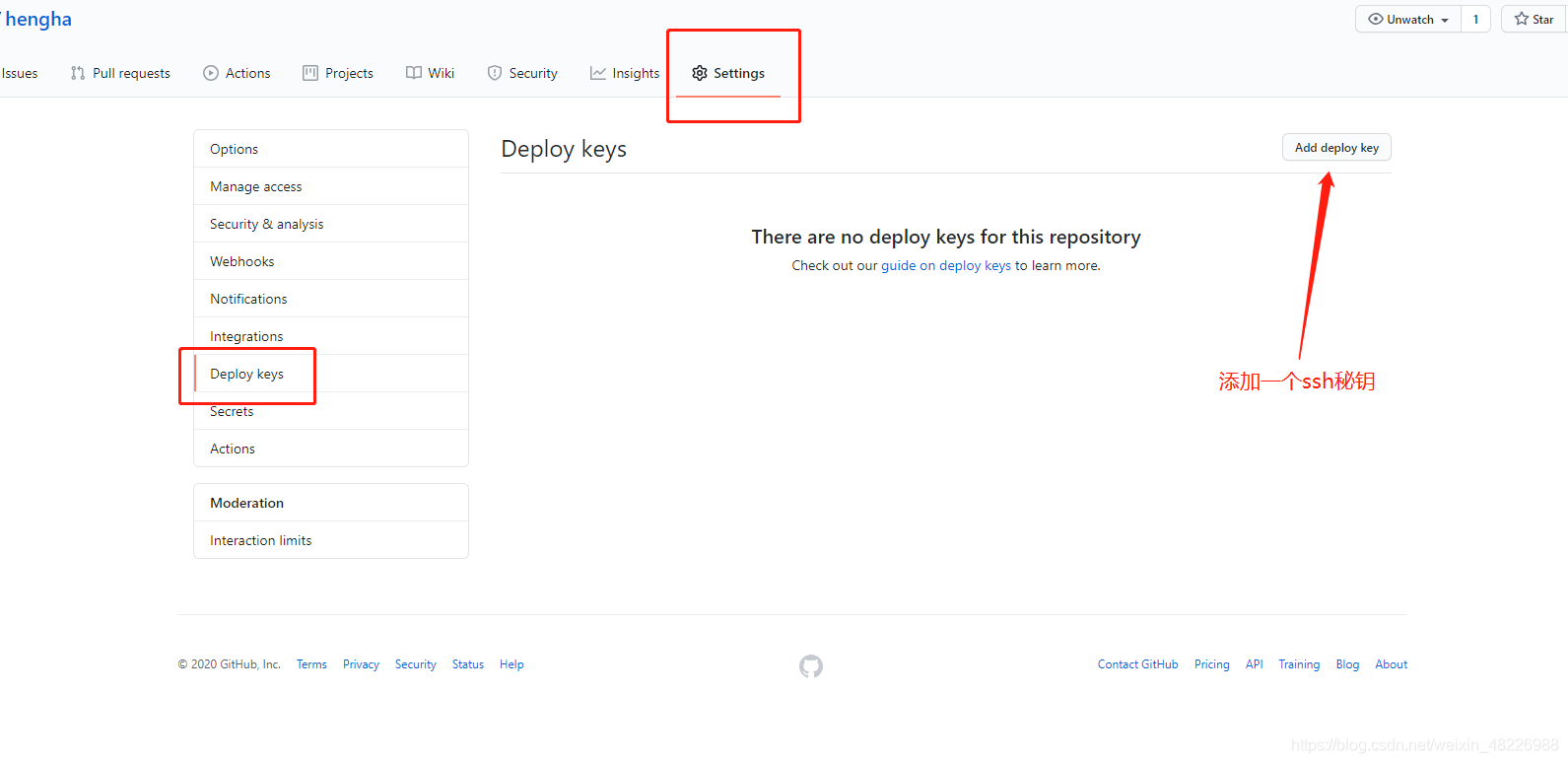1568x763 pixels.
Task: Click the eye icon on Unwatch
Action: pyautogui.click(x=1376, y=19)
